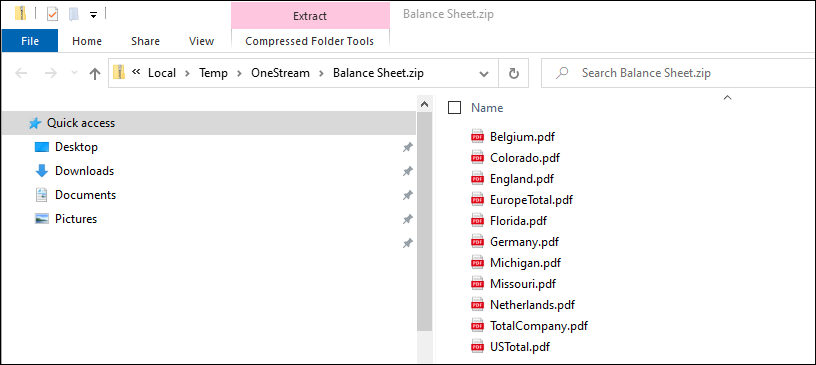The width and height of the screenshot is (816, 365).
Task: Toggle the select all checkbox
Action: [x=454, y=108]
